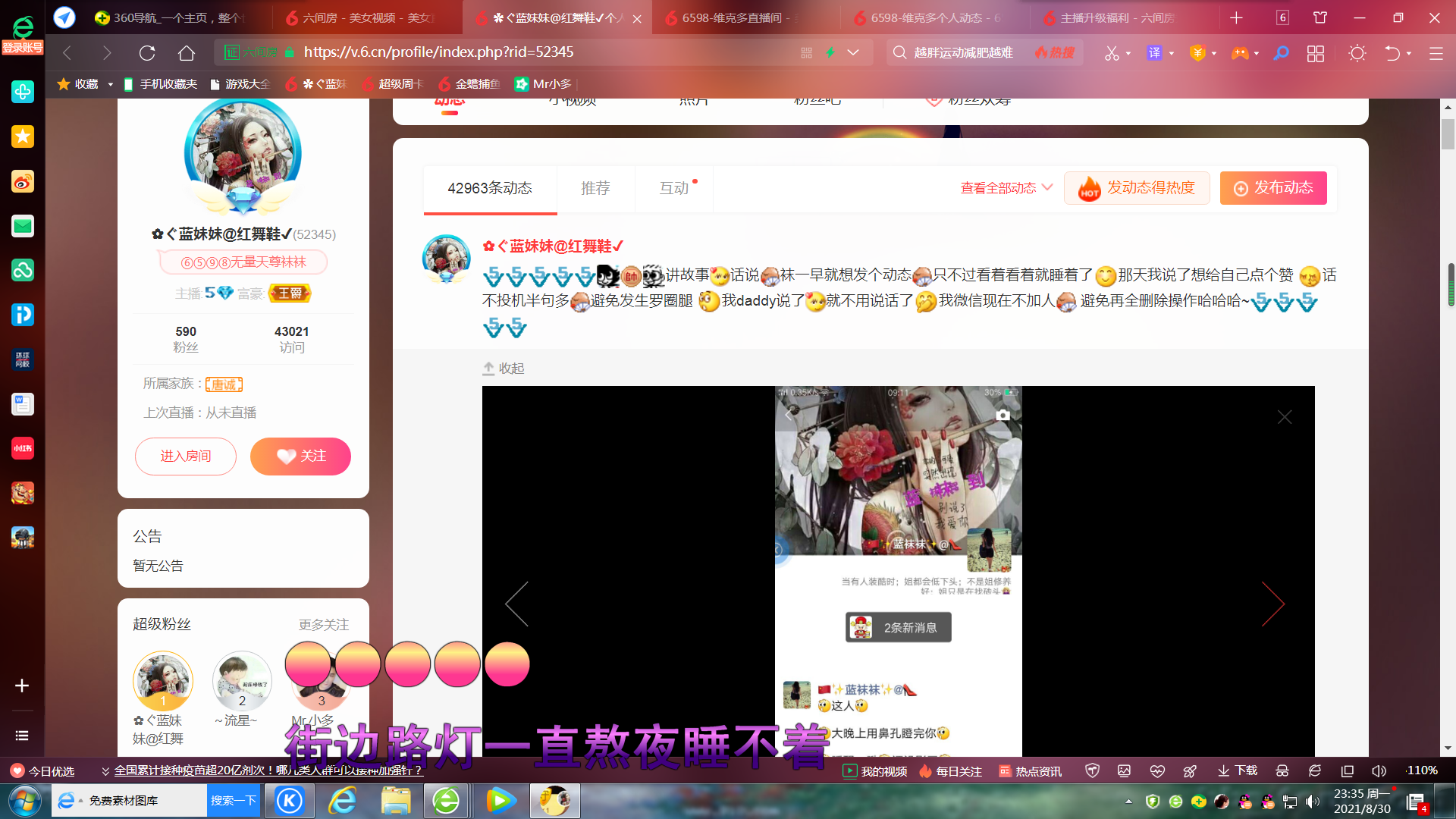1456x819 pixels.
Task: Click the search box 越胖运动减肥越难
Action: click(x=963, y=53)
